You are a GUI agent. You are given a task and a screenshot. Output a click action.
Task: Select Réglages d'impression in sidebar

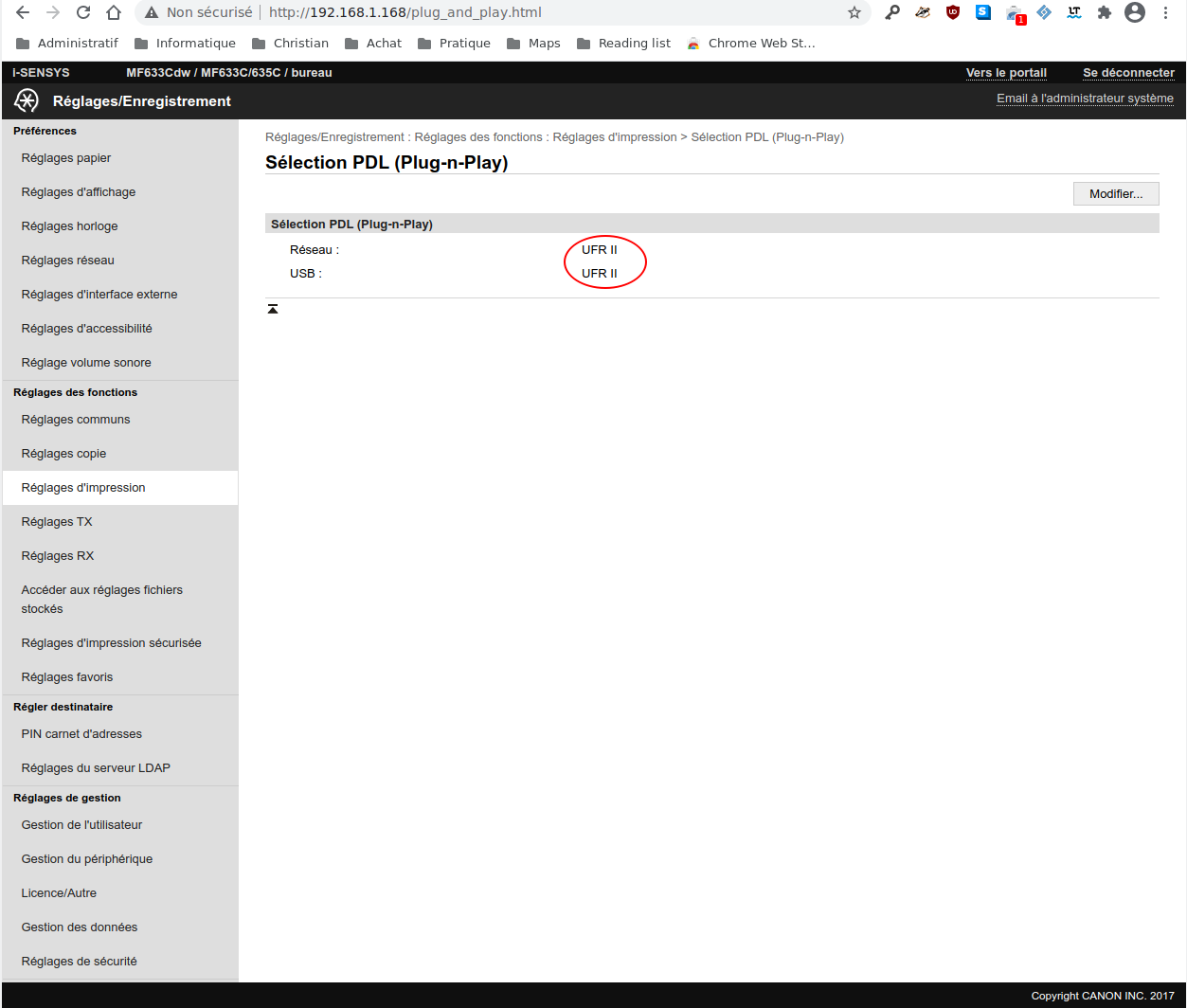[x=119, y=488]
